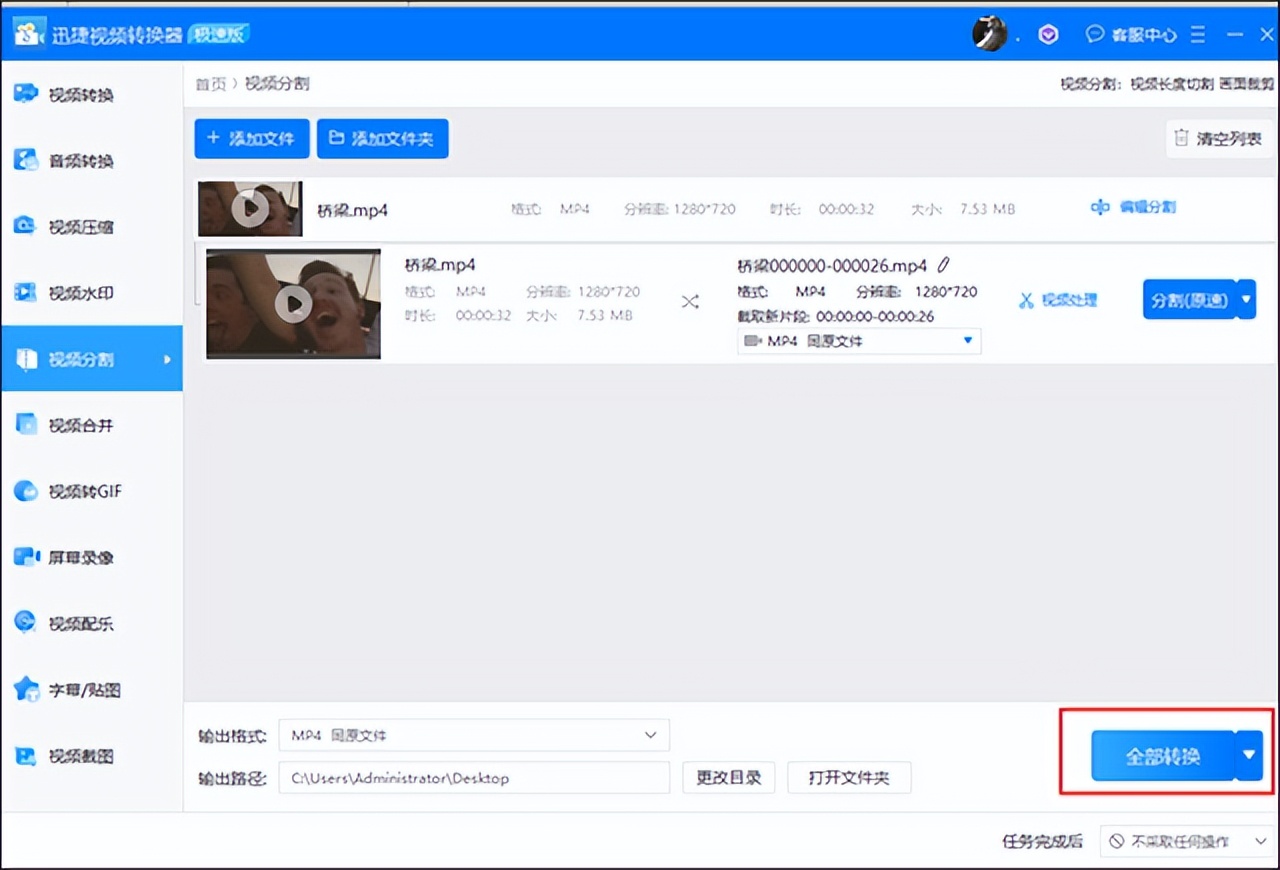The height and width of the screenshot is (870, 1280).
Task: Open the hamburger menu in the title bar
Action: click(x=1197, y=33)
